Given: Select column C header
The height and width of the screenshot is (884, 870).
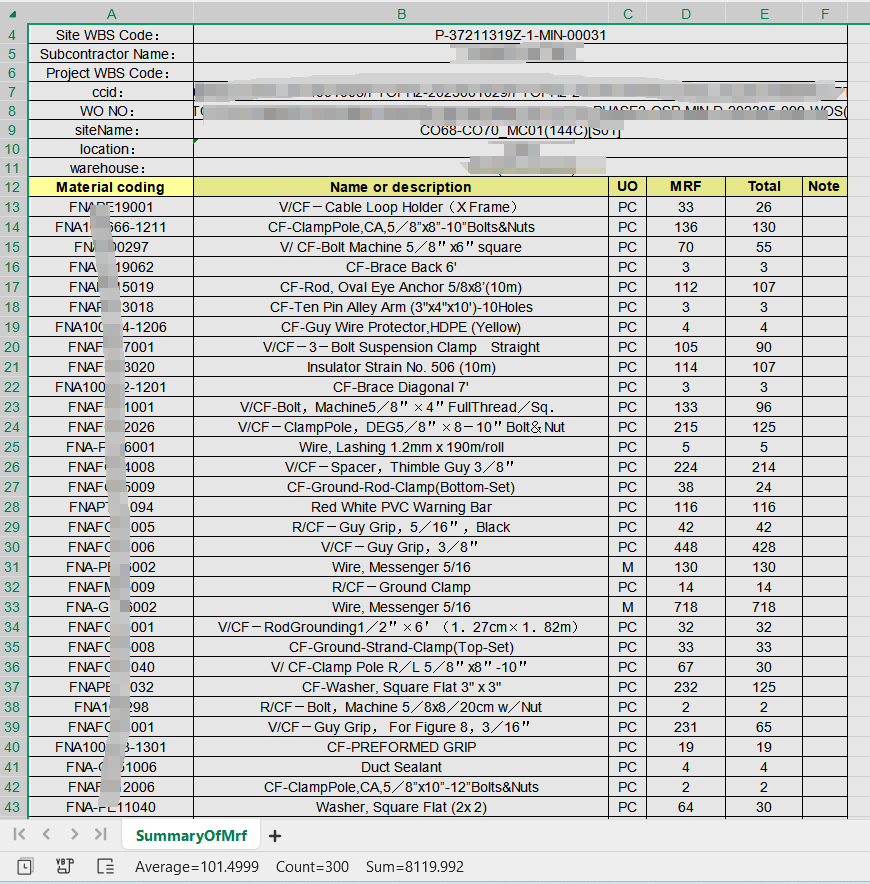Looking at the screenshot, I should coord(628,14).
